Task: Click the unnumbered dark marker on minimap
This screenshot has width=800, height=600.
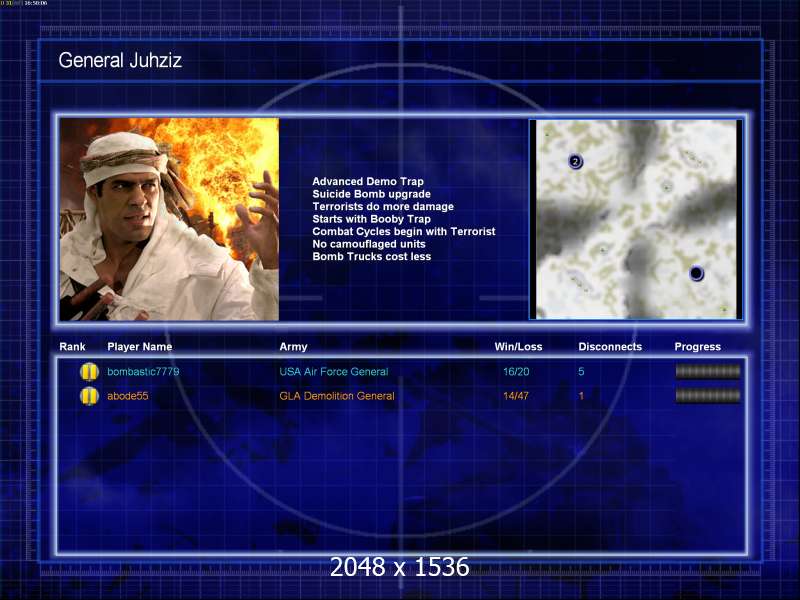Action: (x=696, y=273)
